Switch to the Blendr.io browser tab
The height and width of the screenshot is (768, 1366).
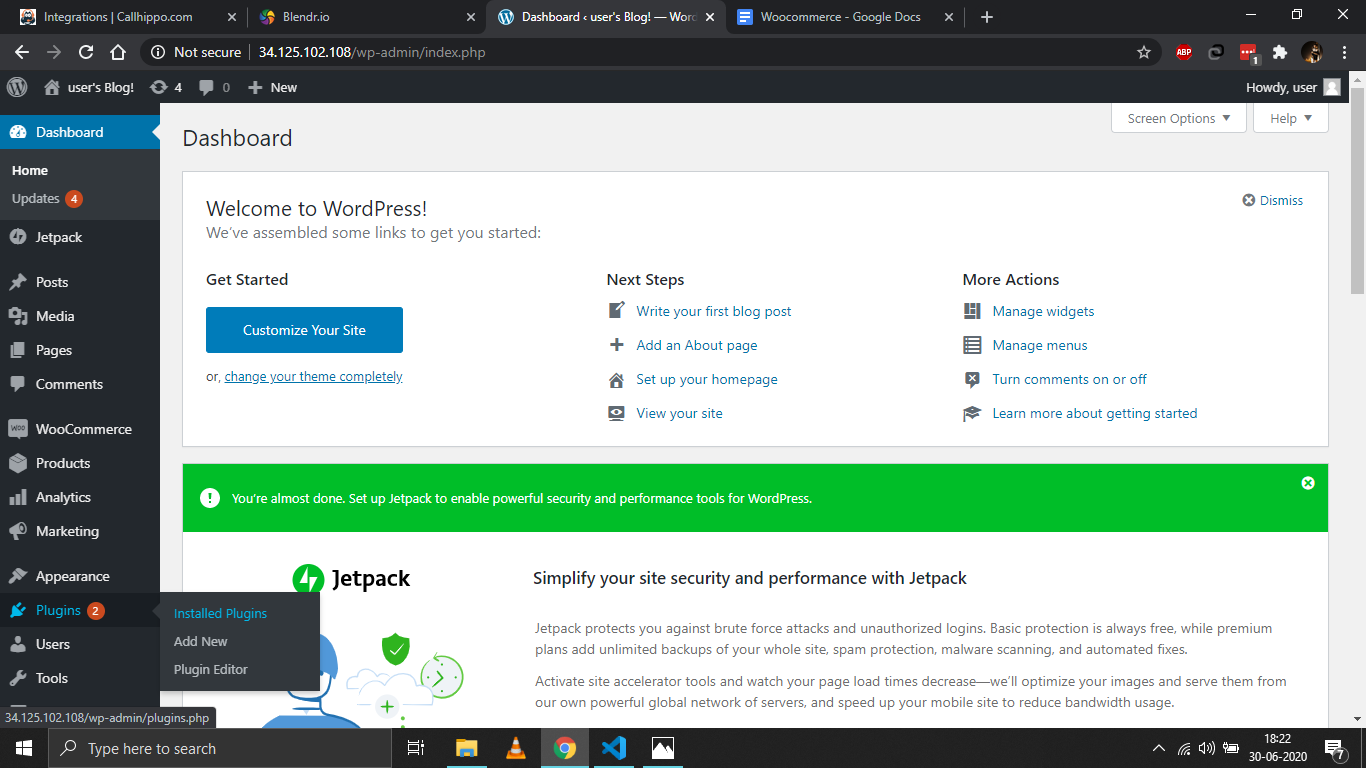(x=366, y=17)
